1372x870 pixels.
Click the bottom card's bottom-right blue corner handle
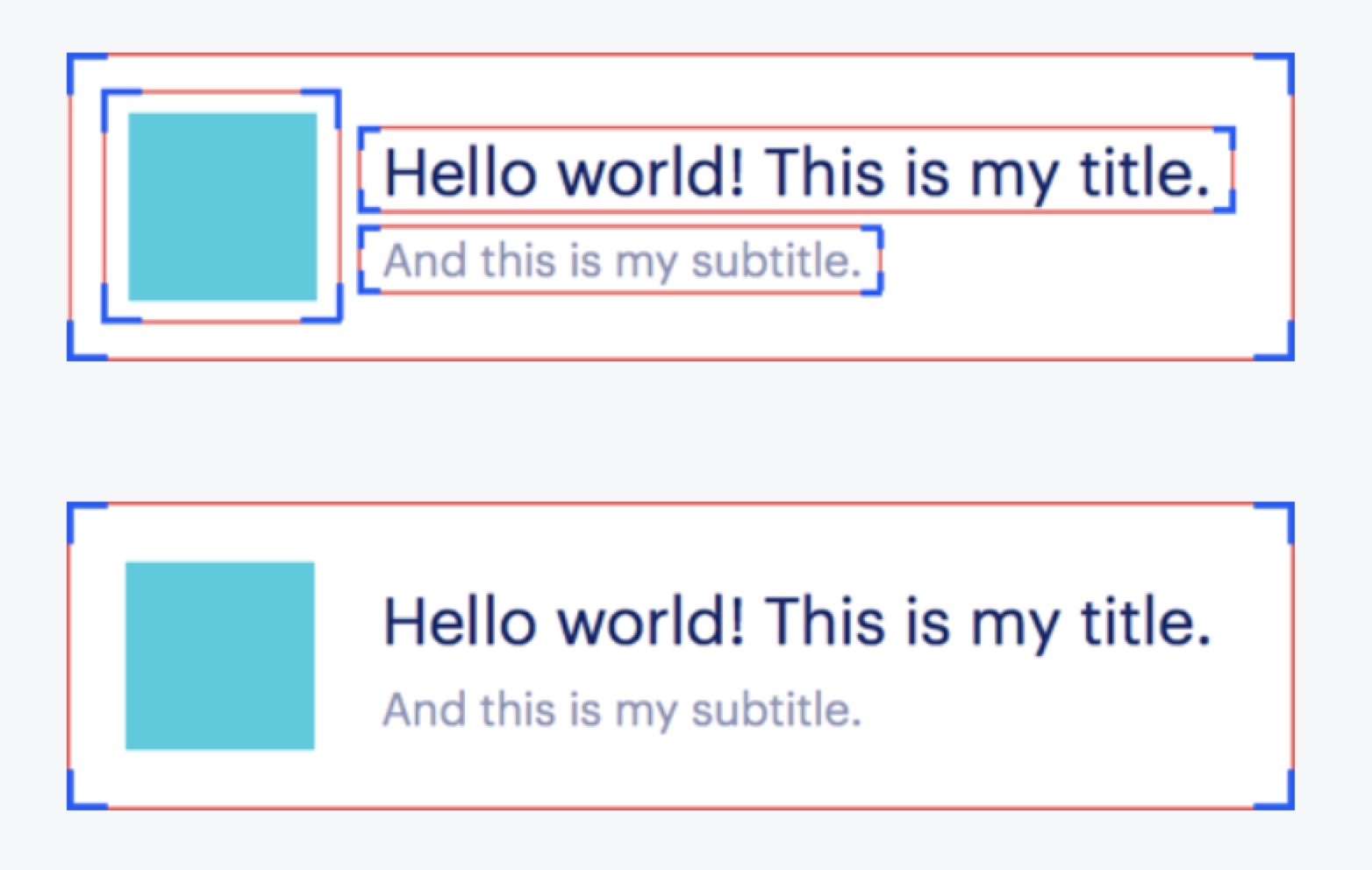pyautogui.click(x=1290, y=803)
